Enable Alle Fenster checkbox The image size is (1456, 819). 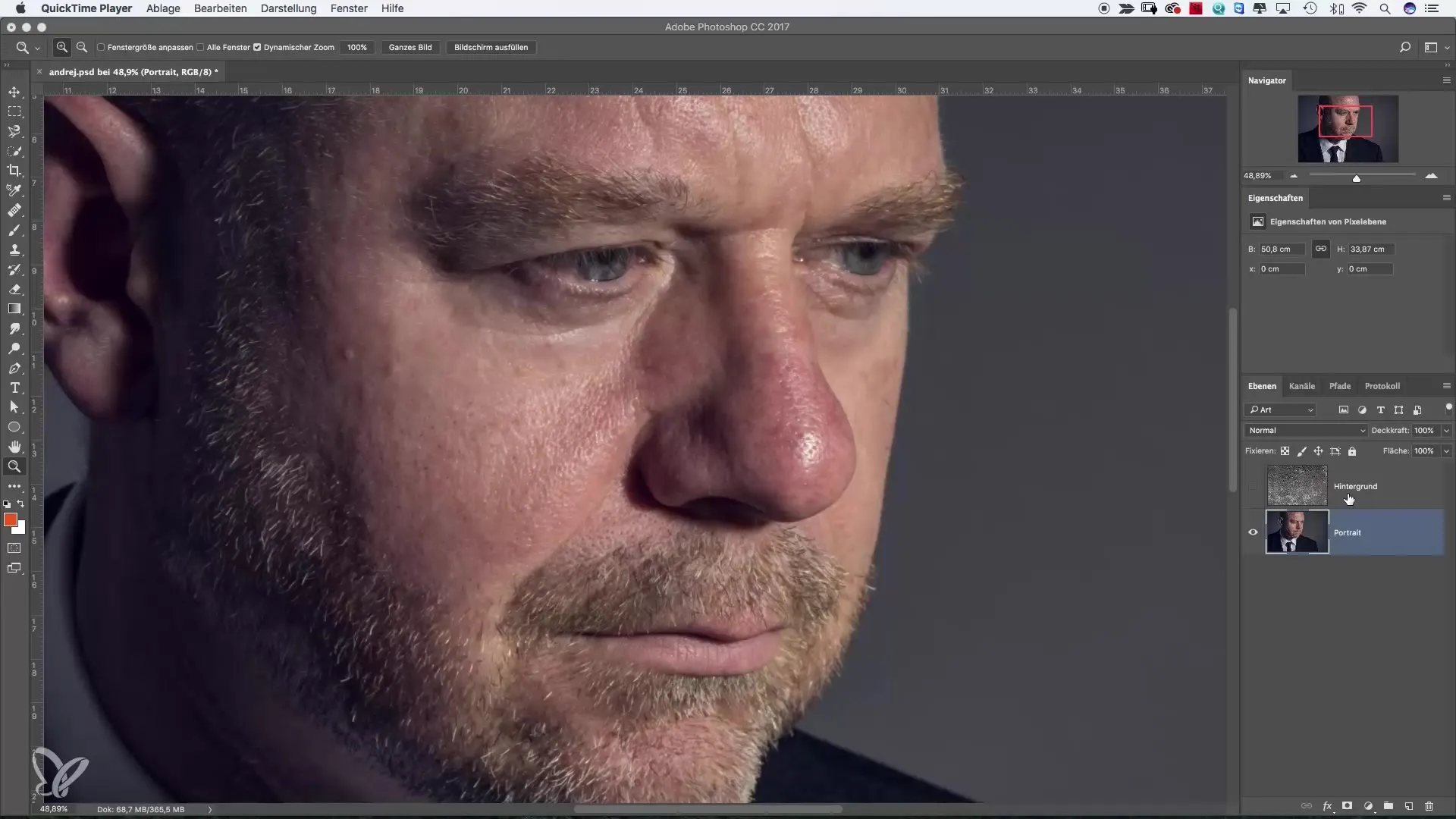click(x=200, y=47)
